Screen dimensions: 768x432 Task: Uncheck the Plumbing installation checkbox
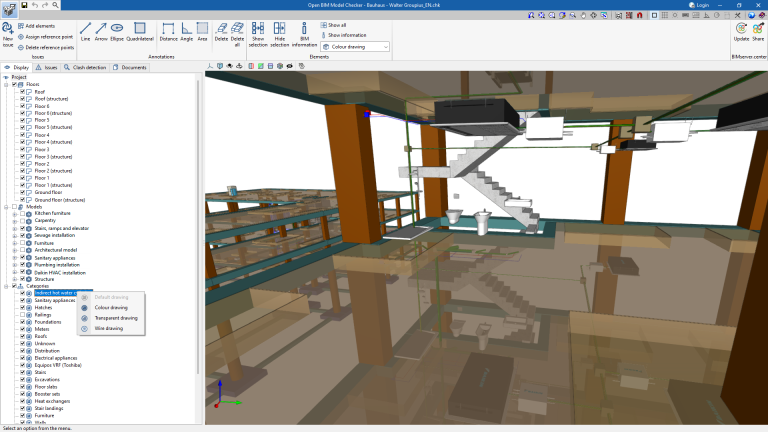pos(22,264)
